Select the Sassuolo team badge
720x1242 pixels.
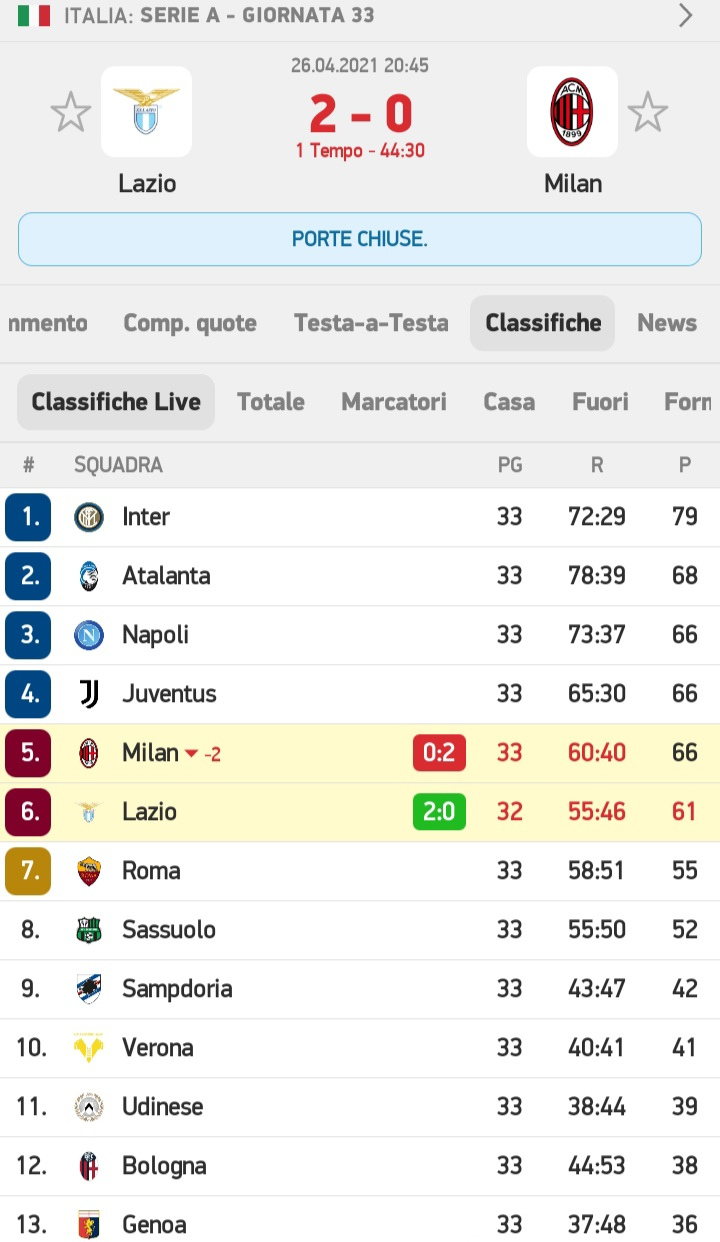point(89,930)
